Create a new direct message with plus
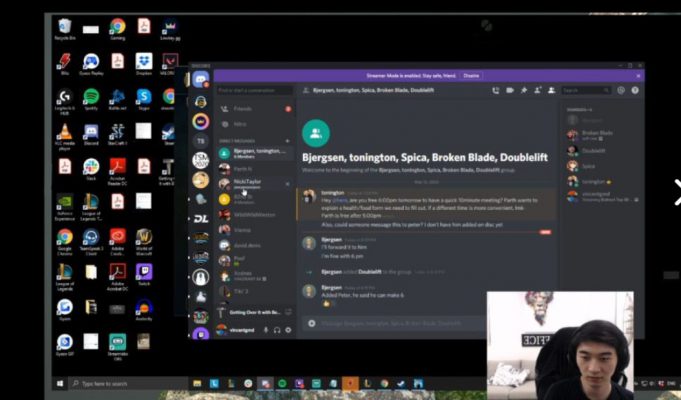681x400 pixels. point(288,141)
